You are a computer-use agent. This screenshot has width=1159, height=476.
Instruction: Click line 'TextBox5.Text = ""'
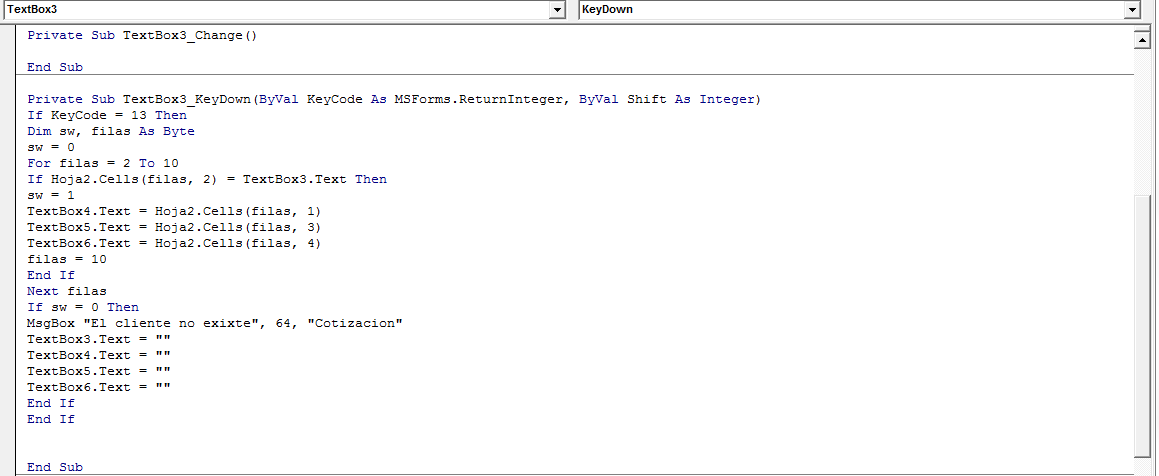click(x=99, y=371)
